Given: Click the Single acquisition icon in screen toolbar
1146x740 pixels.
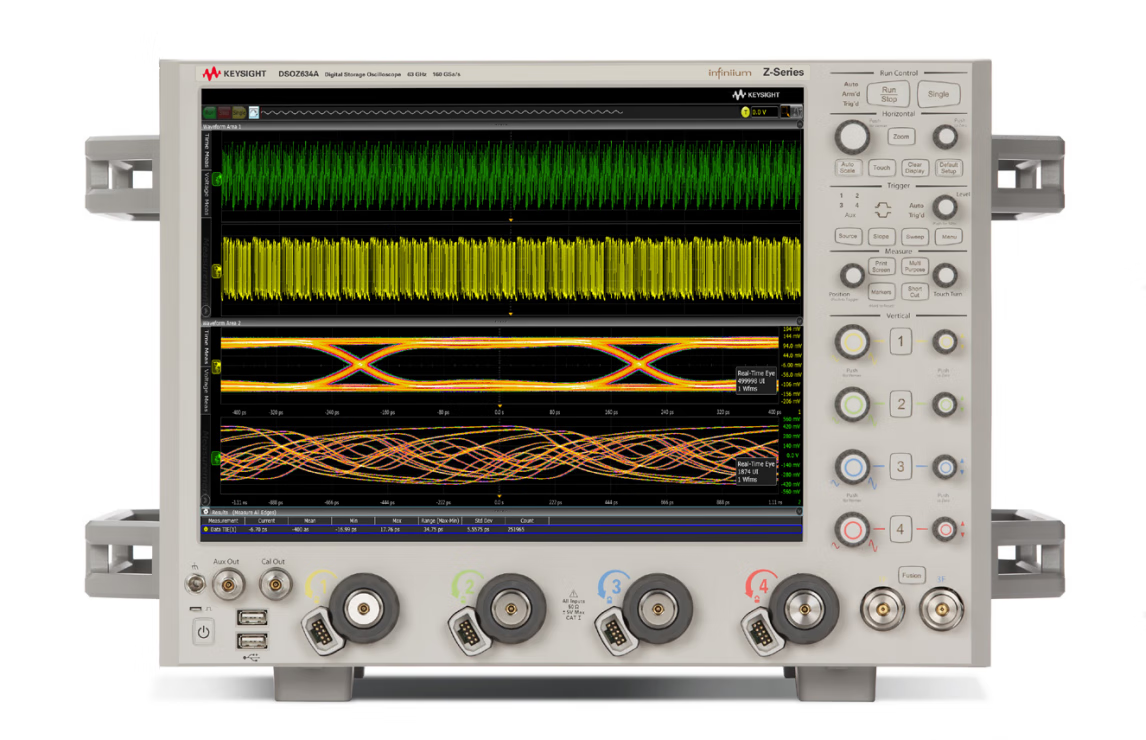Looking at the screenshot, I should coord(240,112).
